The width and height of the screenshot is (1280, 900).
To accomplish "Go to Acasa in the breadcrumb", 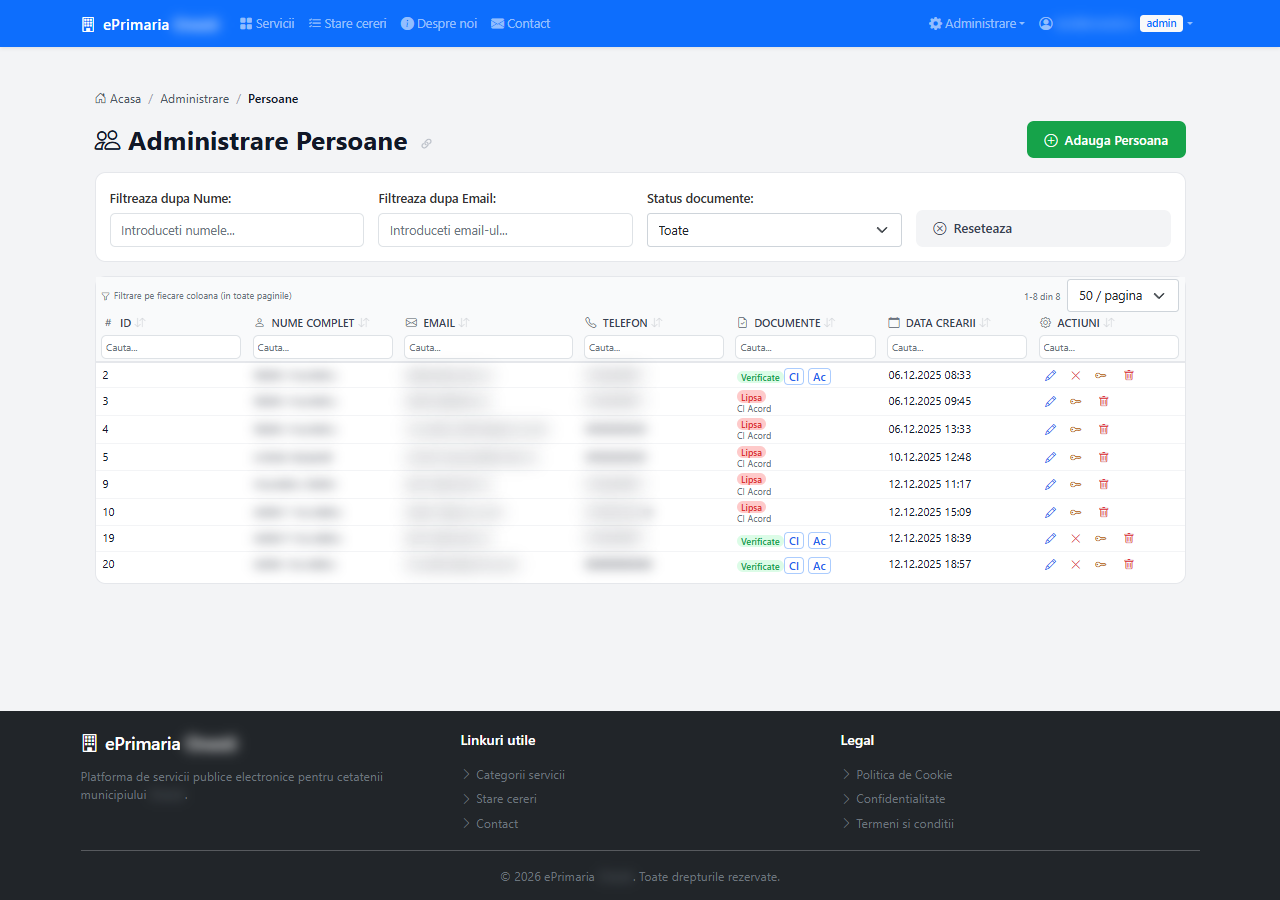I will coord(118,99).
